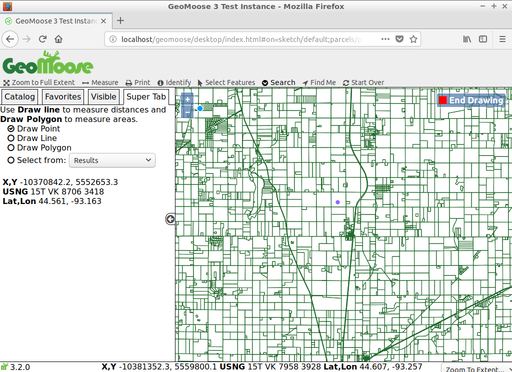Zoom in with map plus button
This screenshot has width=512, height=372.
[187, 99]
